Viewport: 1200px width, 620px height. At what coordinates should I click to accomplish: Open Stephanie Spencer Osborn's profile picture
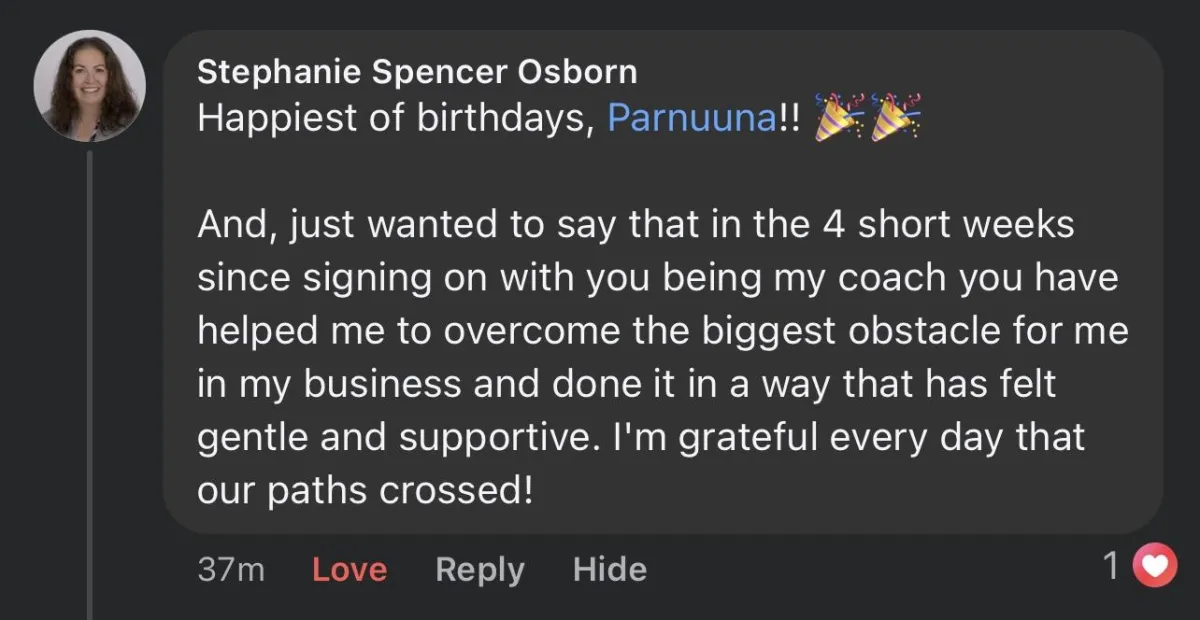pyautogui.click(x=90, y=86)
